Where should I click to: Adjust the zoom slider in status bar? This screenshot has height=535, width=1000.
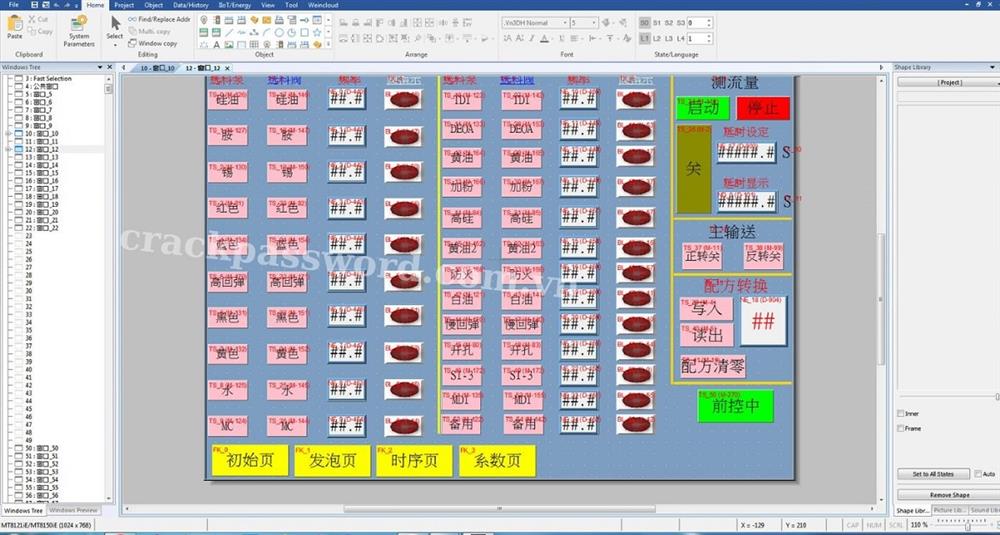point(966,525)
